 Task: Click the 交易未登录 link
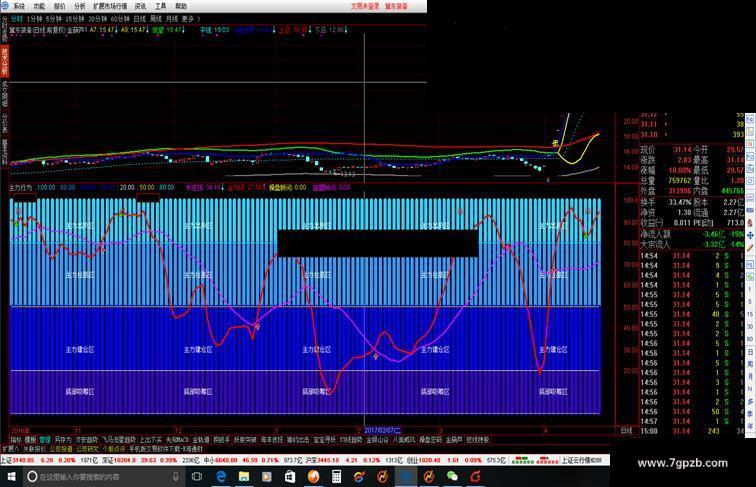click(x=365, y=6)
